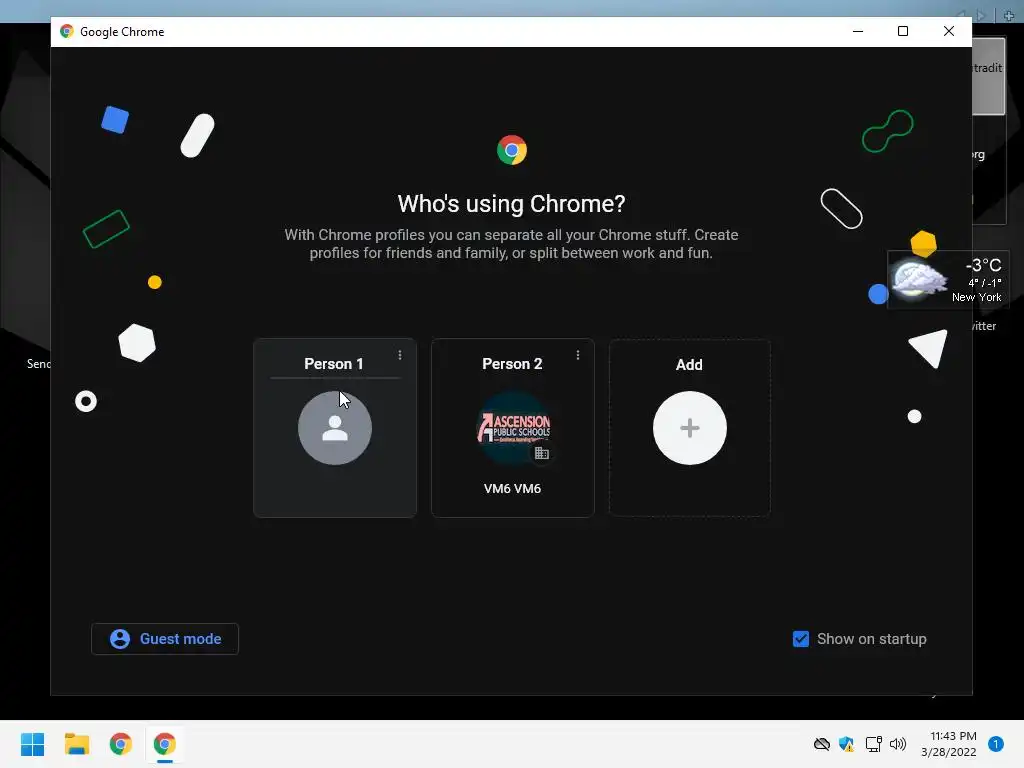Open the Person 2 three-dot menu

pyautogui.click(x=577, y=355)
